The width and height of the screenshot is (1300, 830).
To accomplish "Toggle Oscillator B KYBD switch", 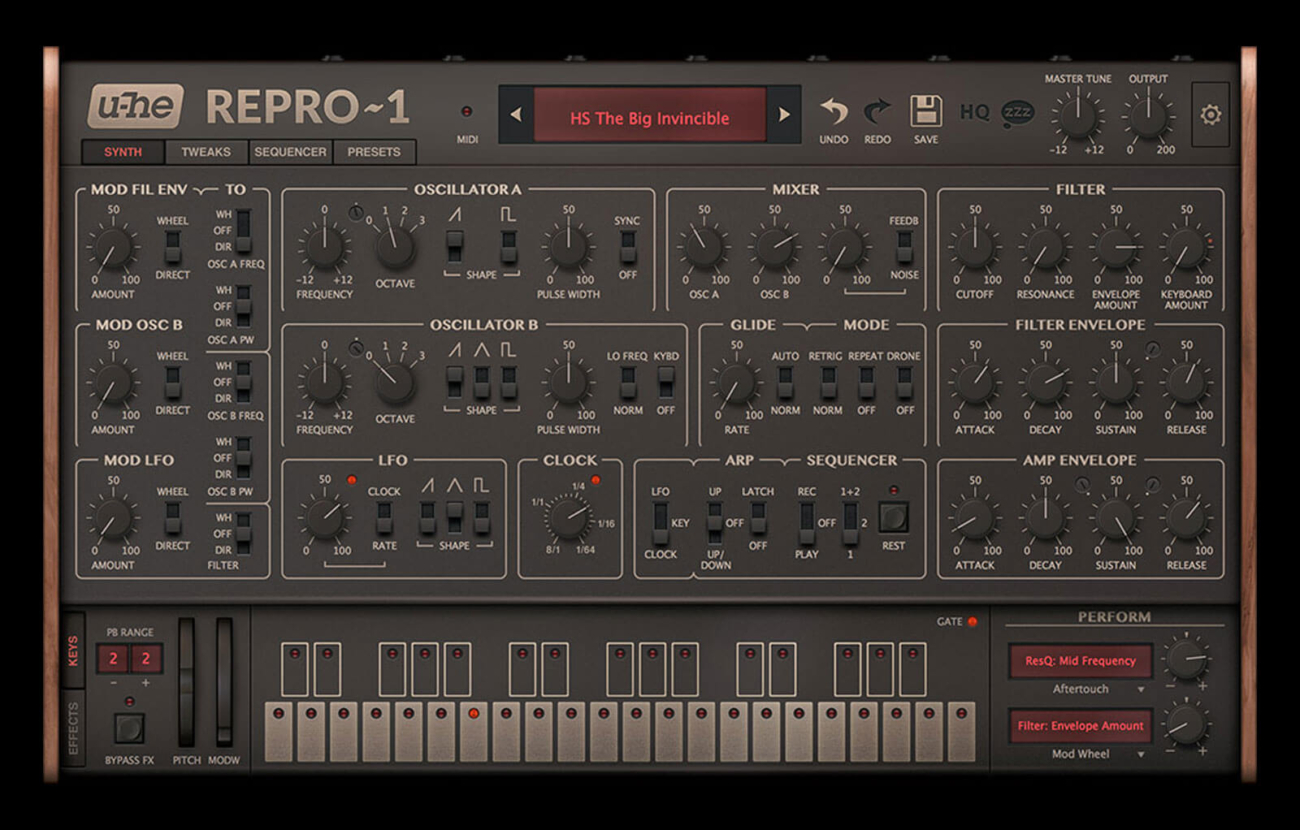I will (x=666, y=382).
